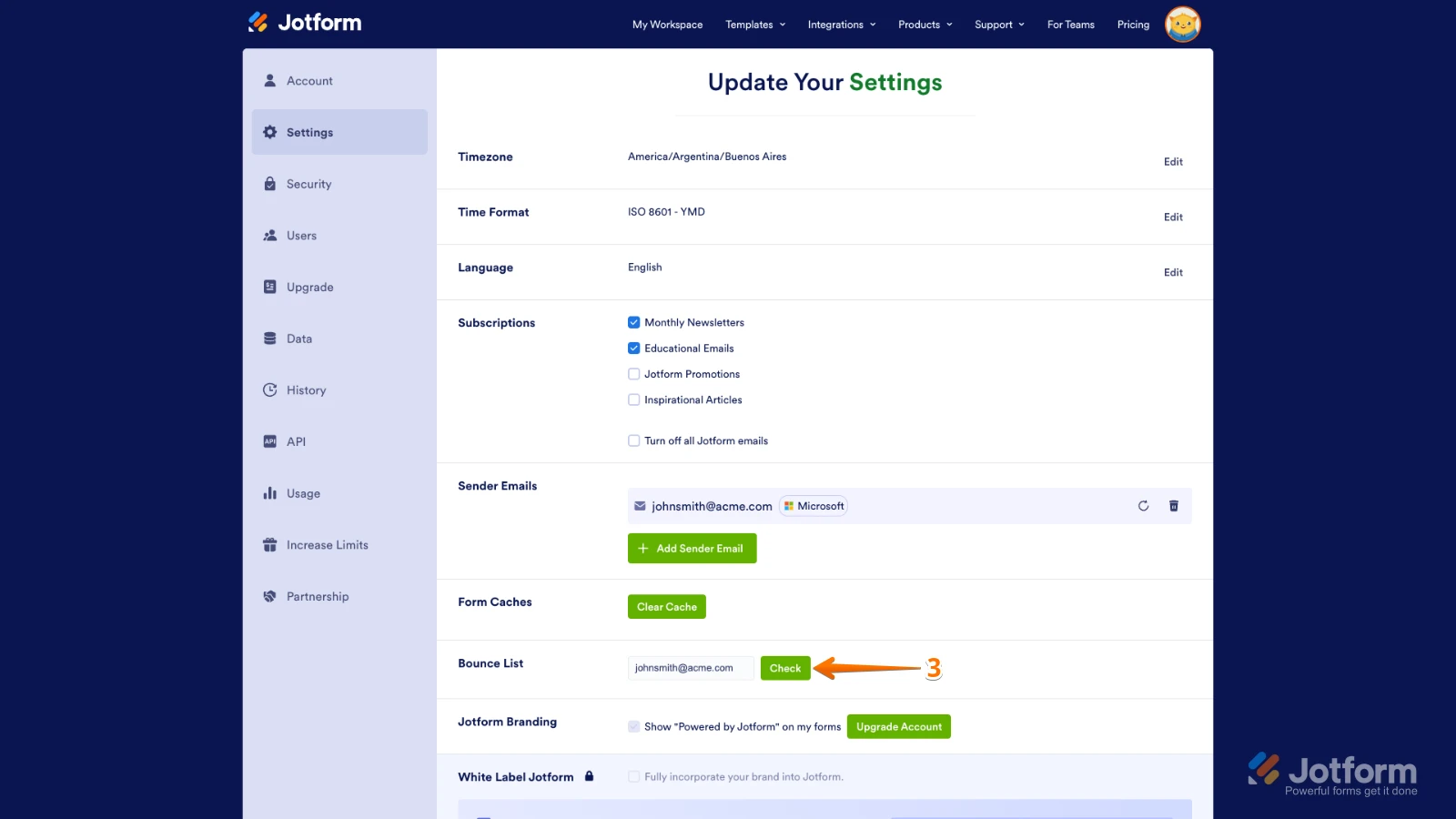Open the For Teams page

pyautogui.click(x=1071, y=25)
